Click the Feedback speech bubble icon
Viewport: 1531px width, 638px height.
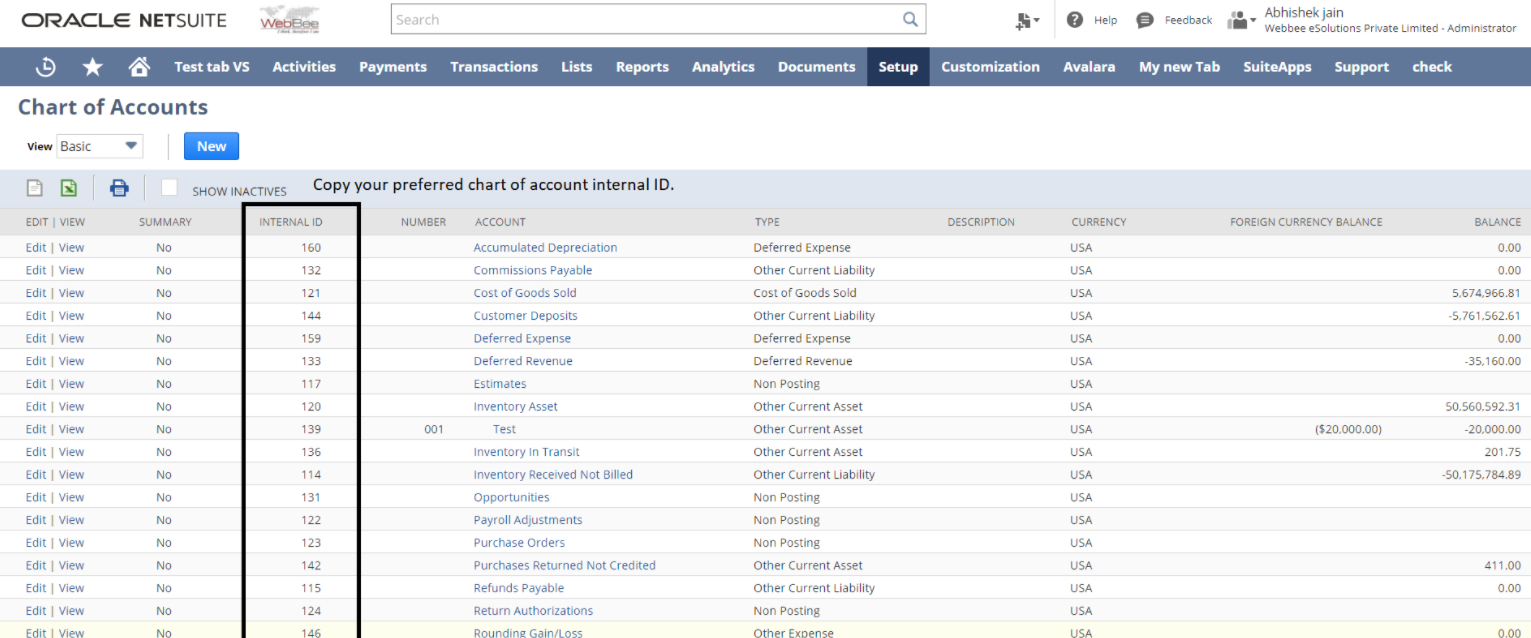coord(1145,20)
